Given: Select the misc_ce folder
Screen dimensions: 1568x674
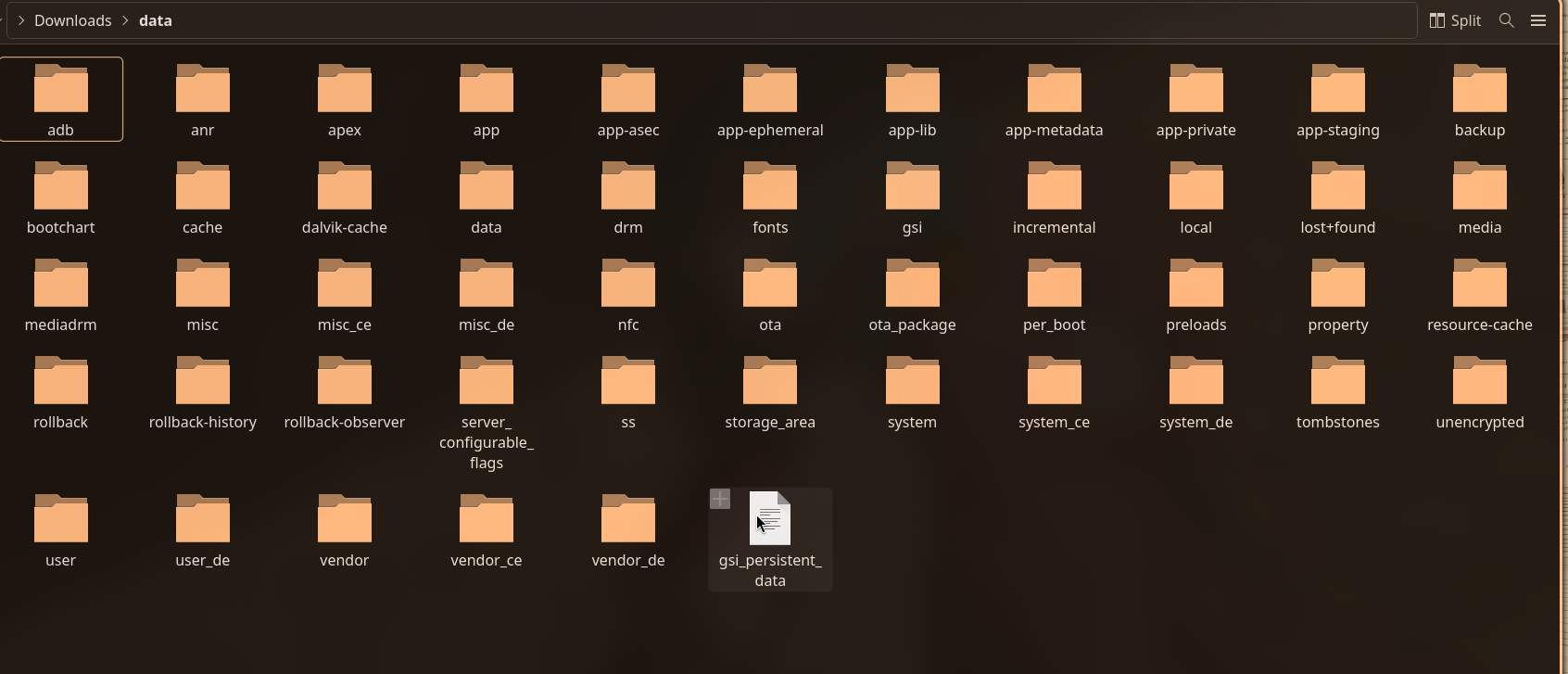Looking at the screenshot, I should click(x=345, y=294).
